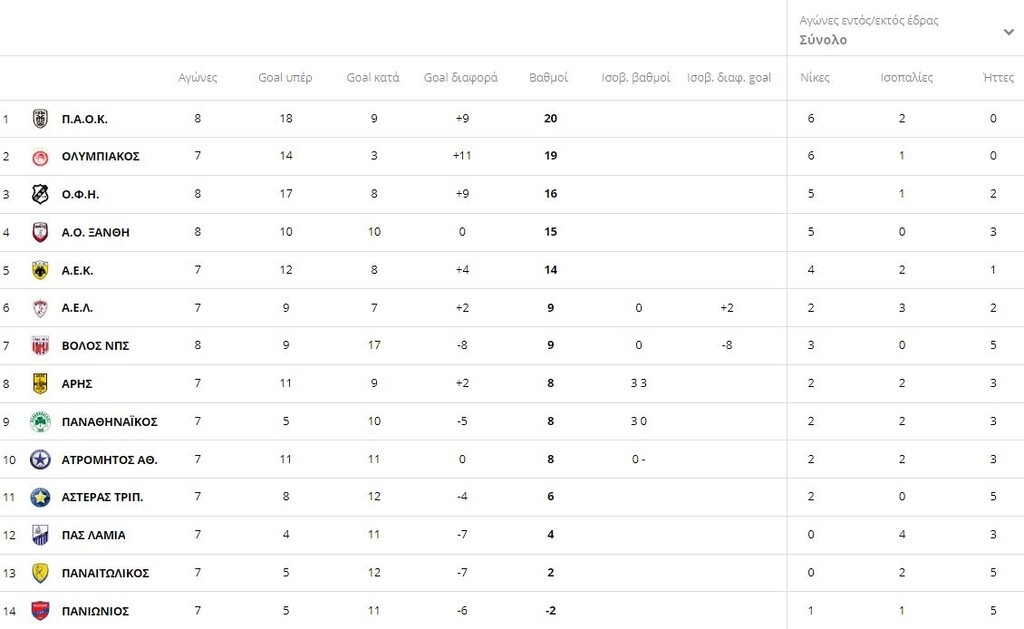Click the Πανιώνιος red-blue crest
The image size is (1024, 629).
pyautogui.click(x=40, y=611)
